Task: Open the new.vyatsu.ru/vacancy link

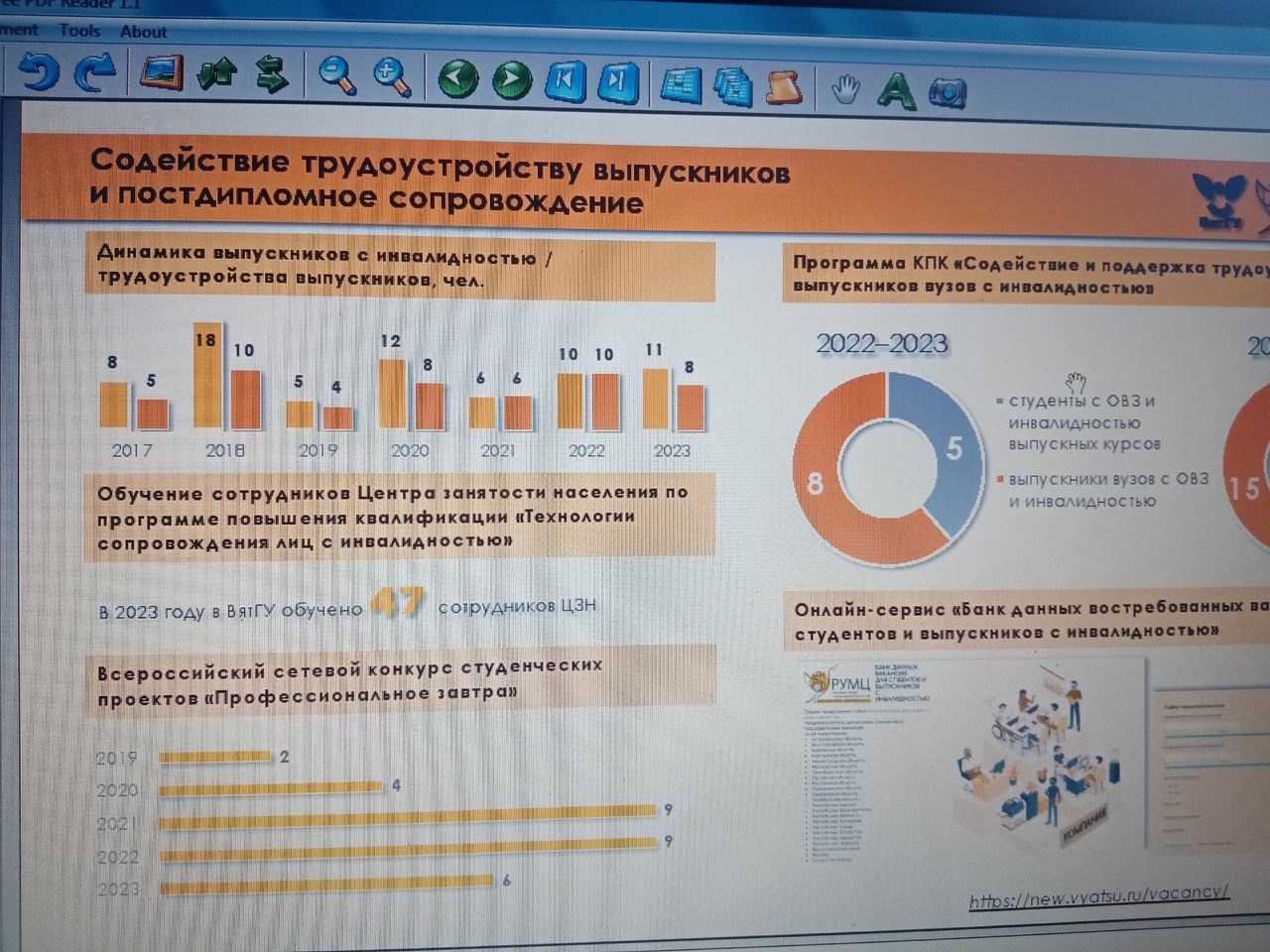Action: click(1098, 896)
